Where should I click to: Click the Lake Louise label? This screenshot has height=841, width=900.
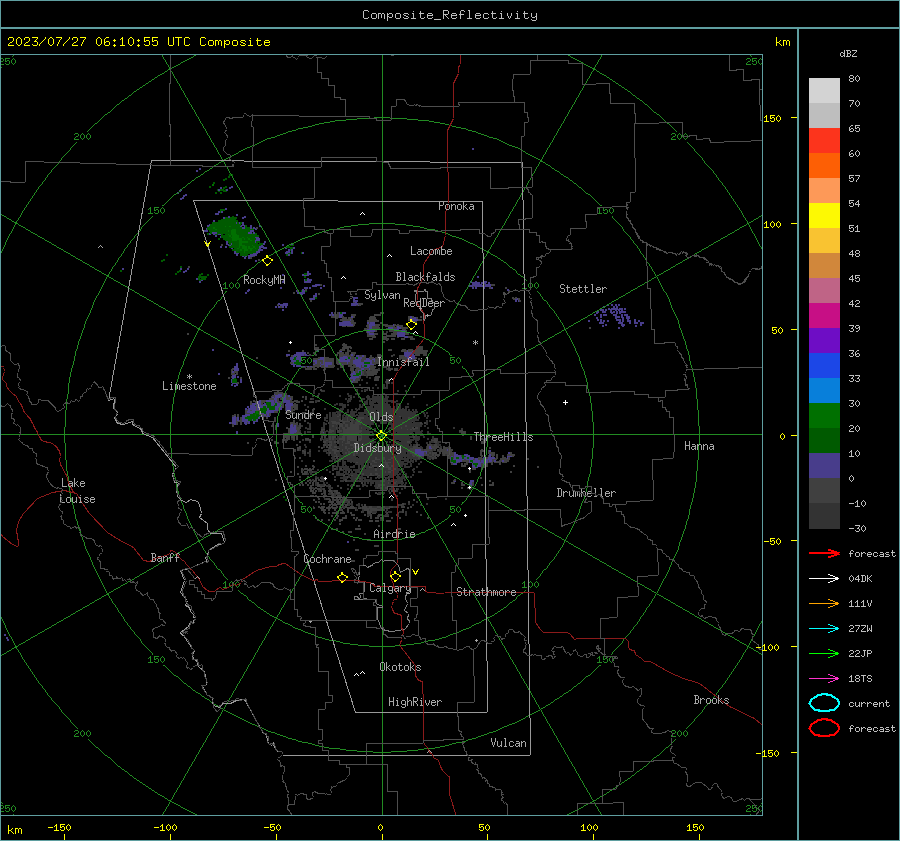77,491
